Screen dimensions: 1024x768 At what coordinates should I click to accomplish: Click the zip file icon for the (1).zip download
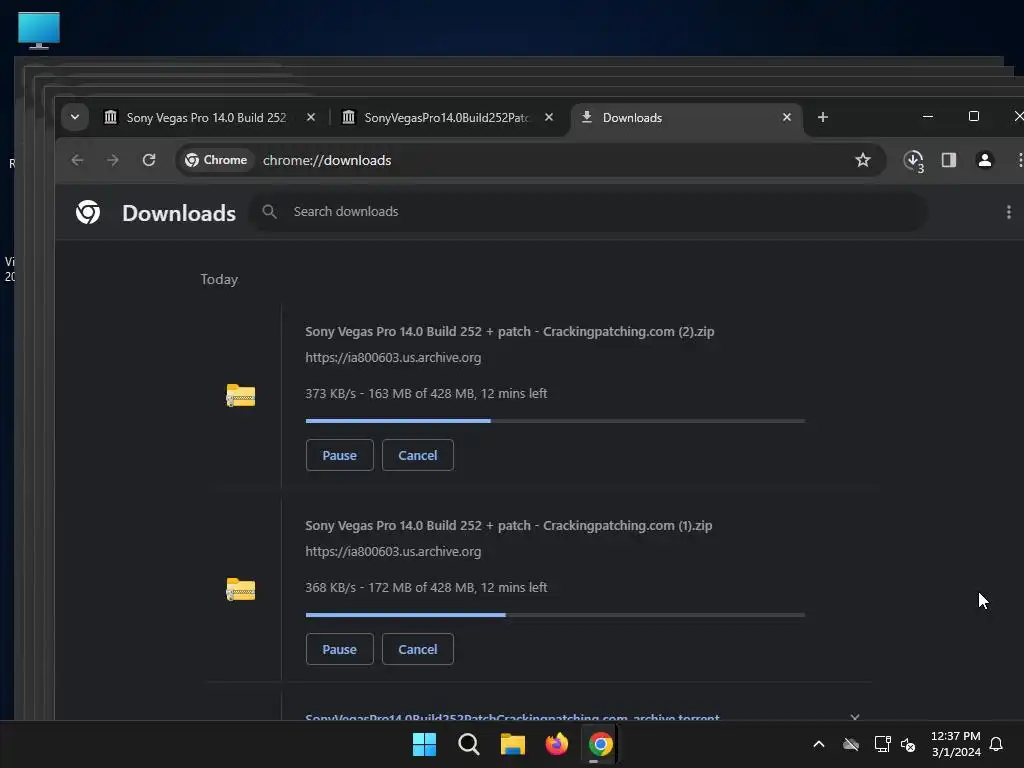click(x=240, y=589)
